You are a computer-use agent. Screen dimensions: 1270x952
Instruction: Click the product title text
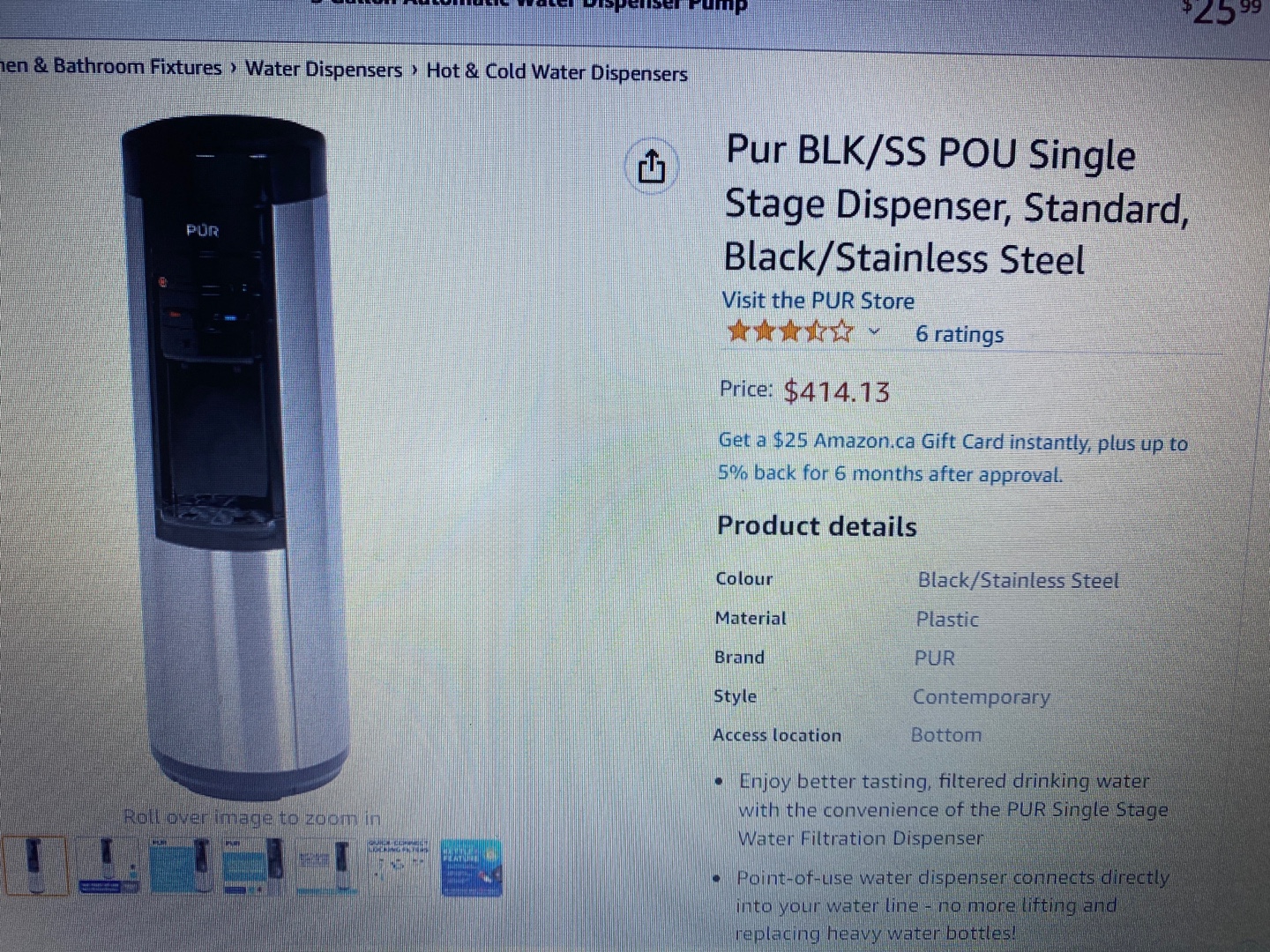click(957, 205)
